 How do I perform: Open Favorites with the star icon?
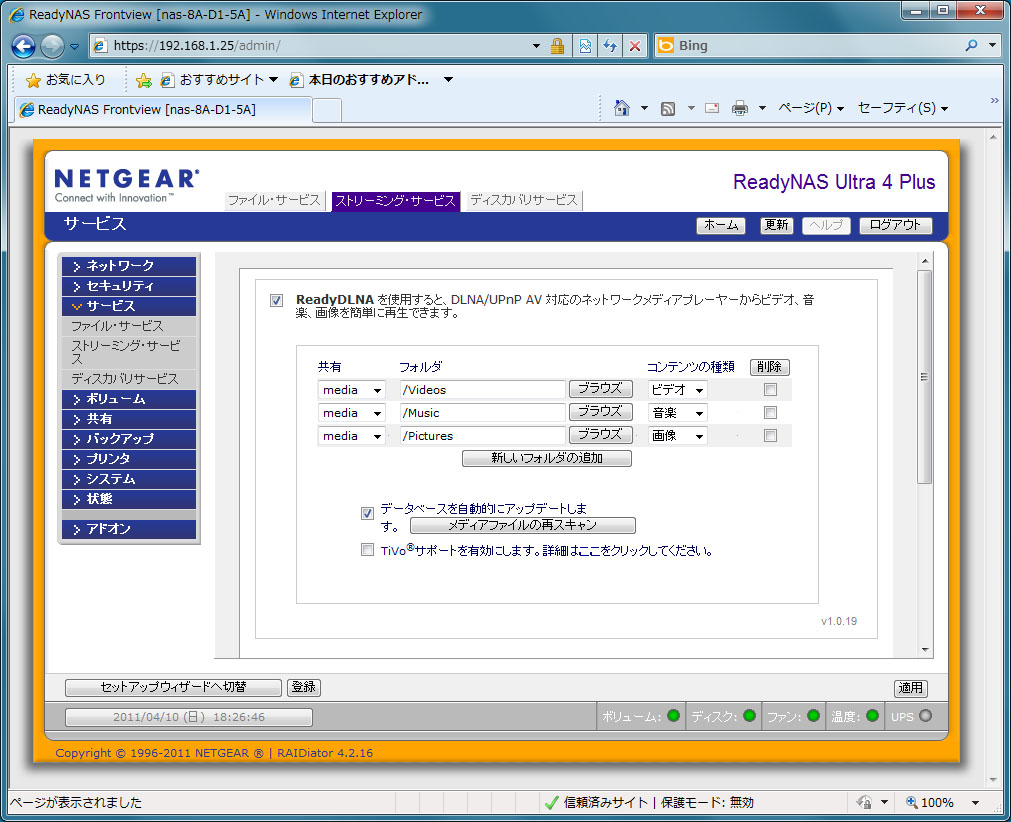click(x=65, y=80)
